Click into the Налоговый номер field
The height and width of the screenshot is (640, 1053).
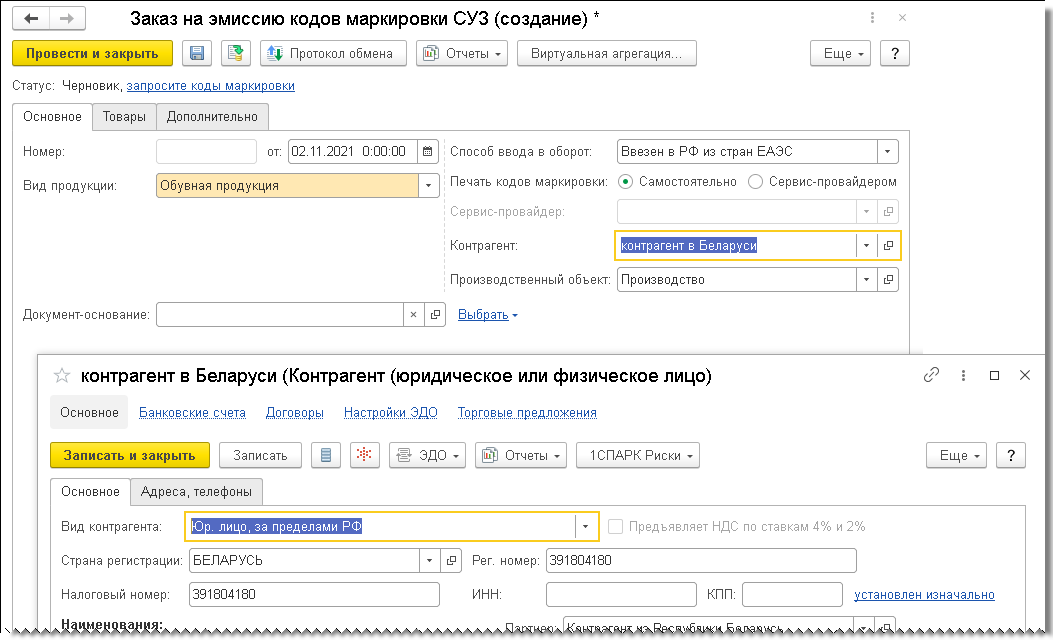pyautogui.click(x=314, y=594)
